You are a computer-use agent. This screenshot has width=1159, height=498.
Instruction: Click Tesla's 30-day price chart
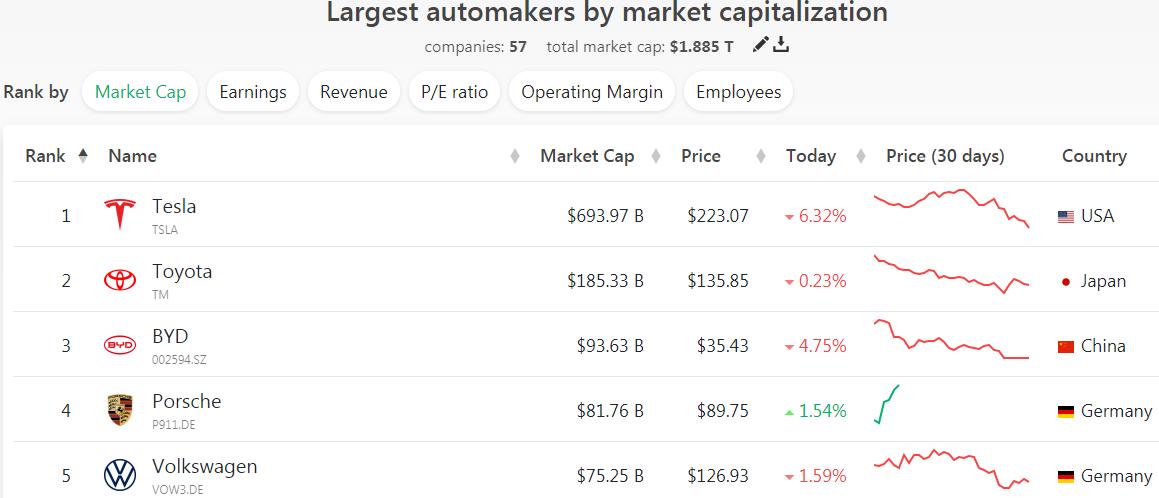point(951,208)
